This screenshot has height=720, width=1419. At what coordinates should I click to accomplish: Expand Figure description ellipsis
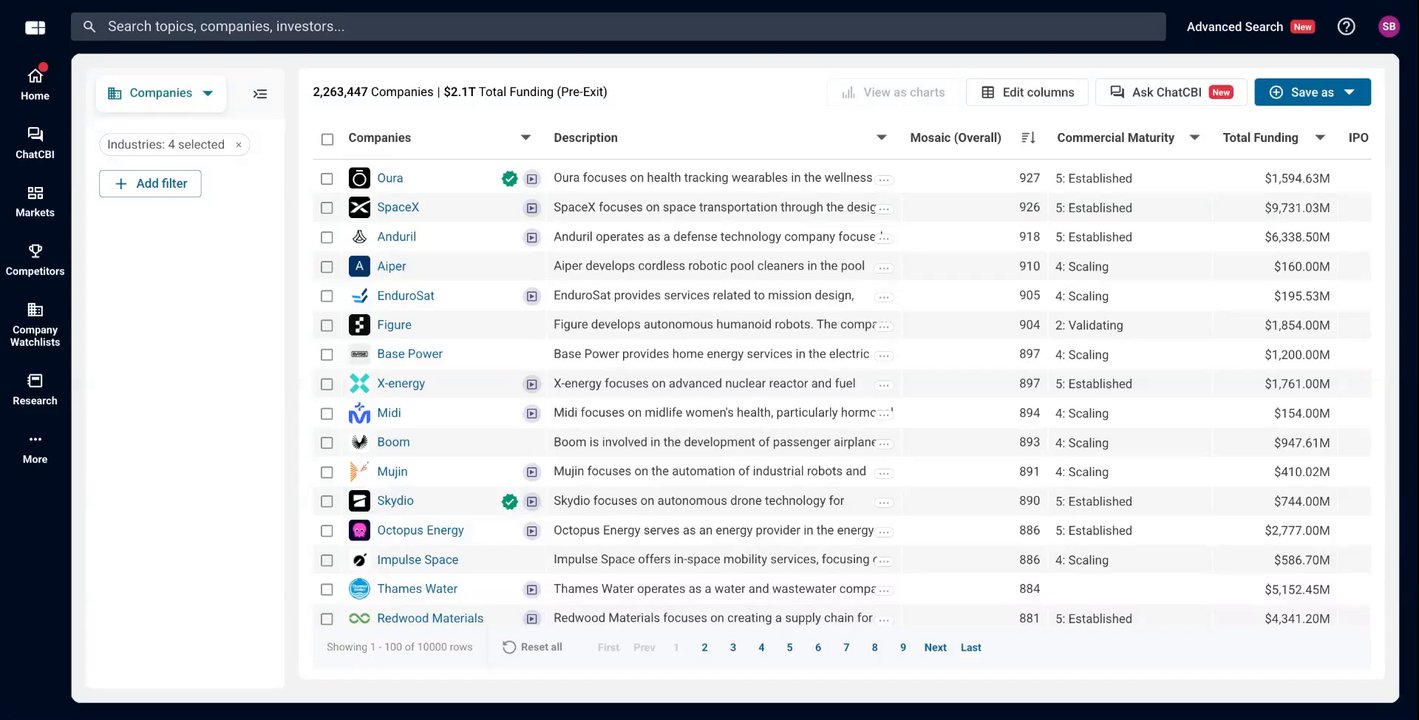click(x=884, y=326)
